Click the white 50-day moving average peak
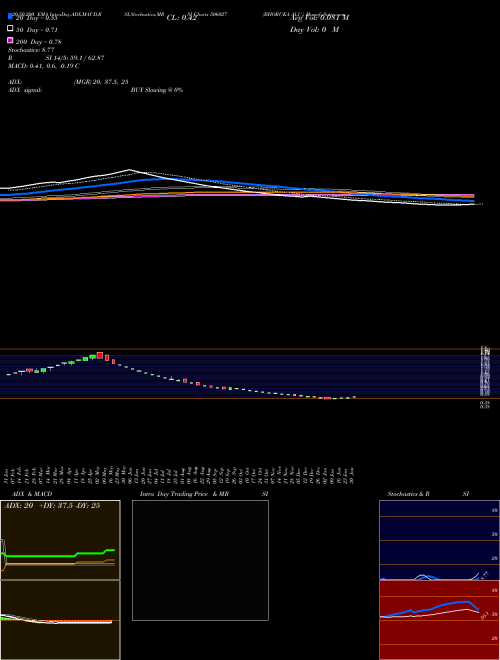500x660 pixels. click(x=129, y=170)
